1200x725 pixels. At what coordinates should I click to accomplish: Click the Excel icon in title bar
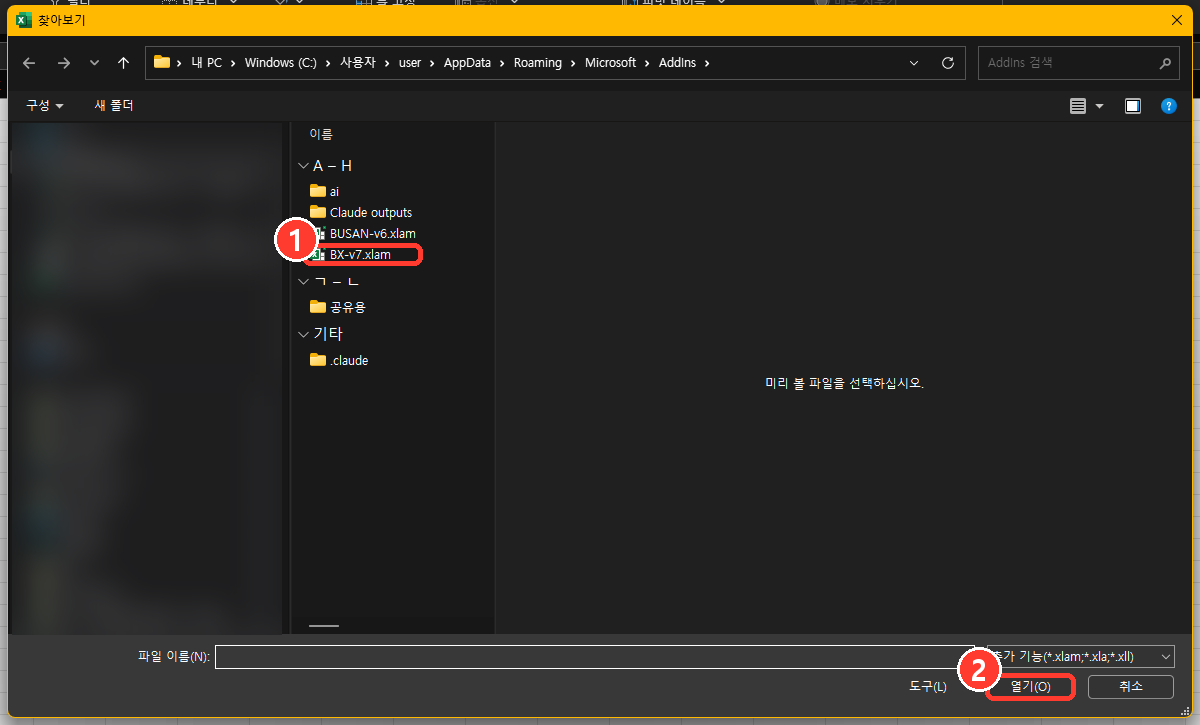24,19
